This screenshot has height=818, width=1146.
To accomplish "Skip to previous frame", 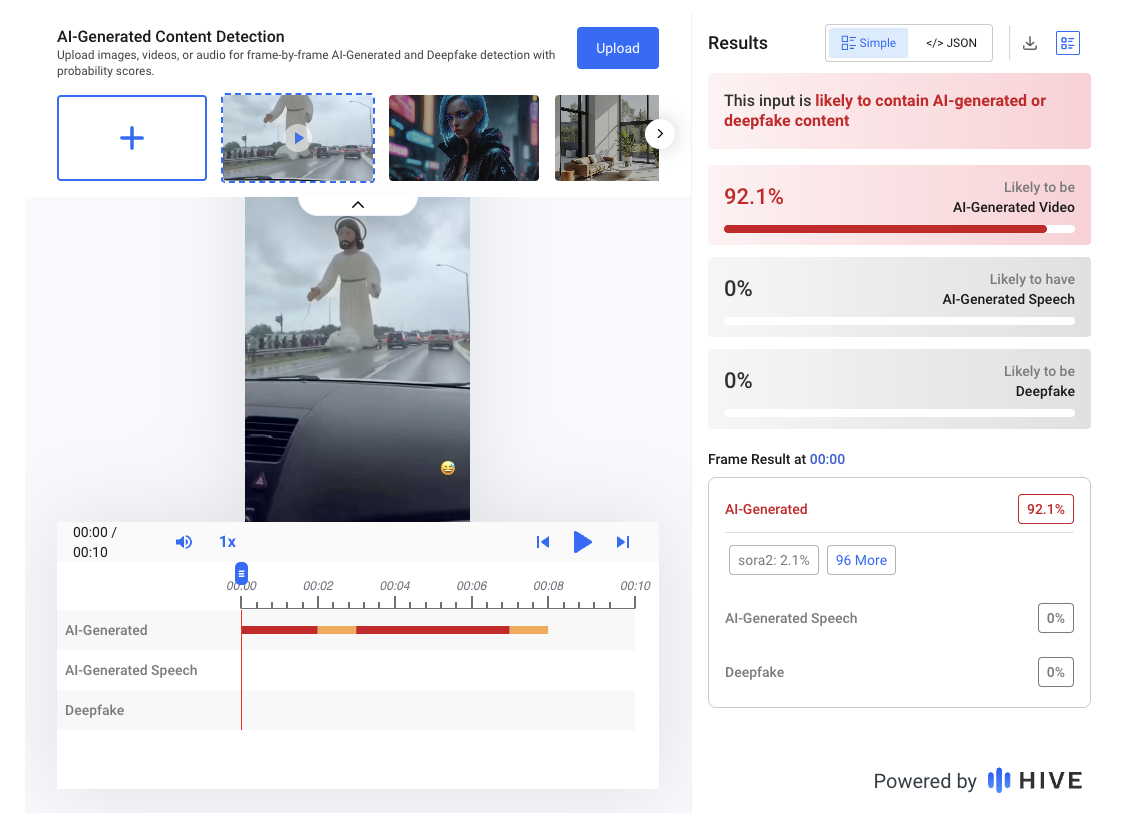I will [543, 542].
